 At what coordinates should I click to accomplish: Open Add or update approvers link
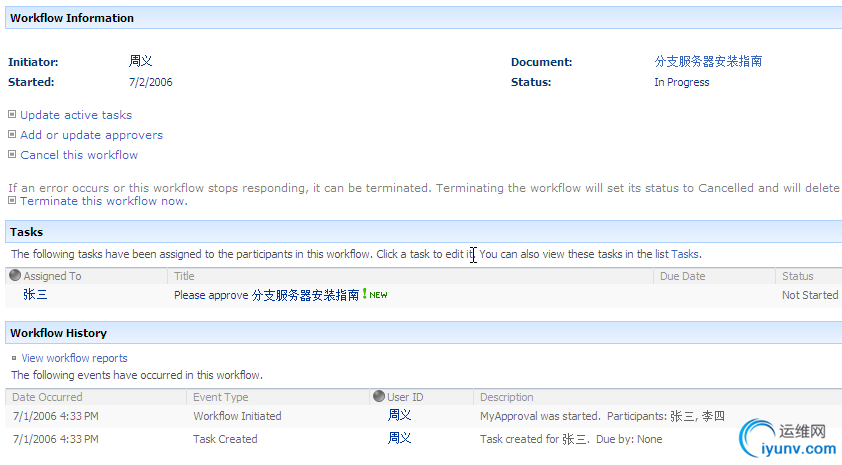coord(91,135)
